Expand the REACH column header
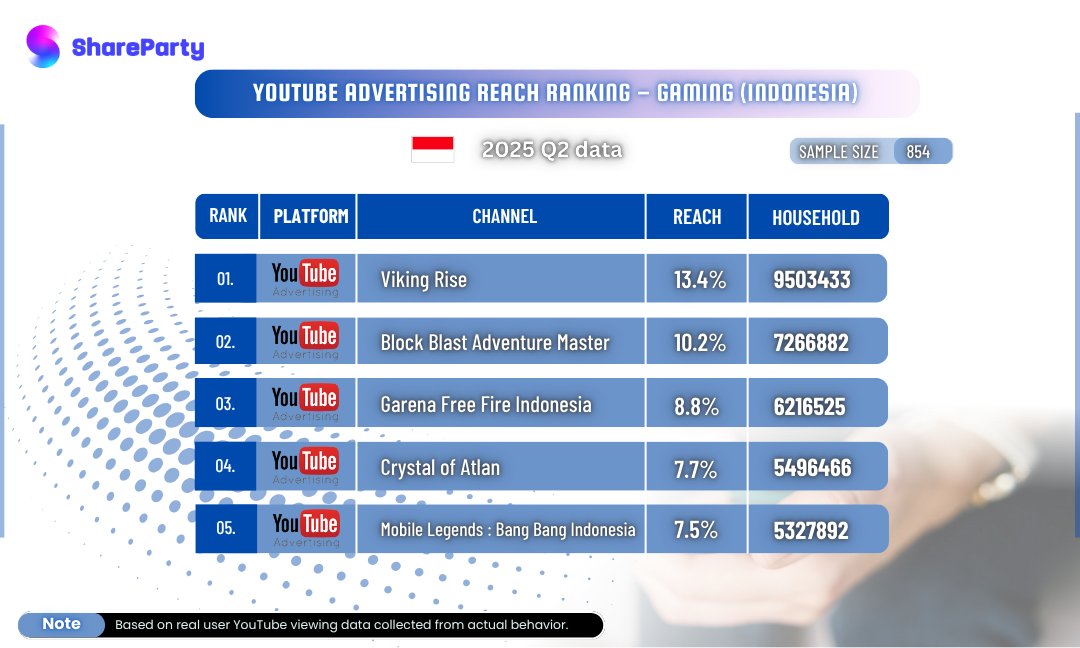1080x648 pixels. click(696, 216)
